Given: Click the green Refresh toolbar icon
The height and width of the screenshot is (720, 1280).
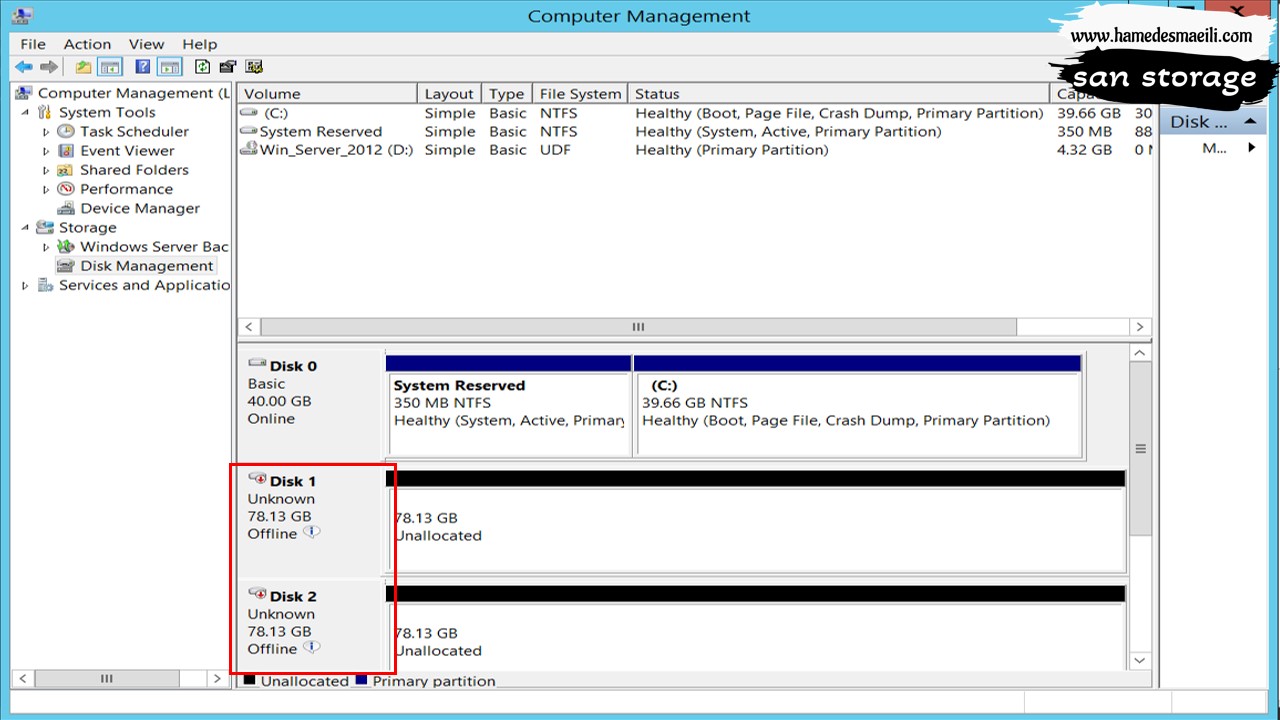Looking at the screenshot, I should coord(203,67).
